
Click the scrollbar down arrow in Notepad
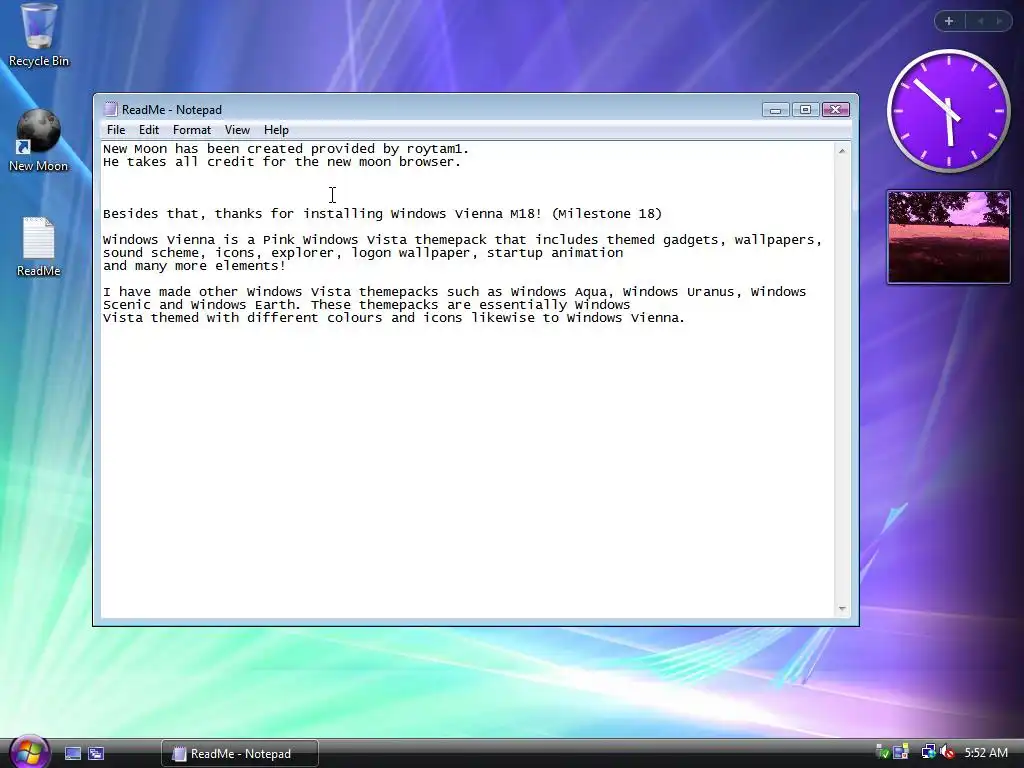(842, 609)
